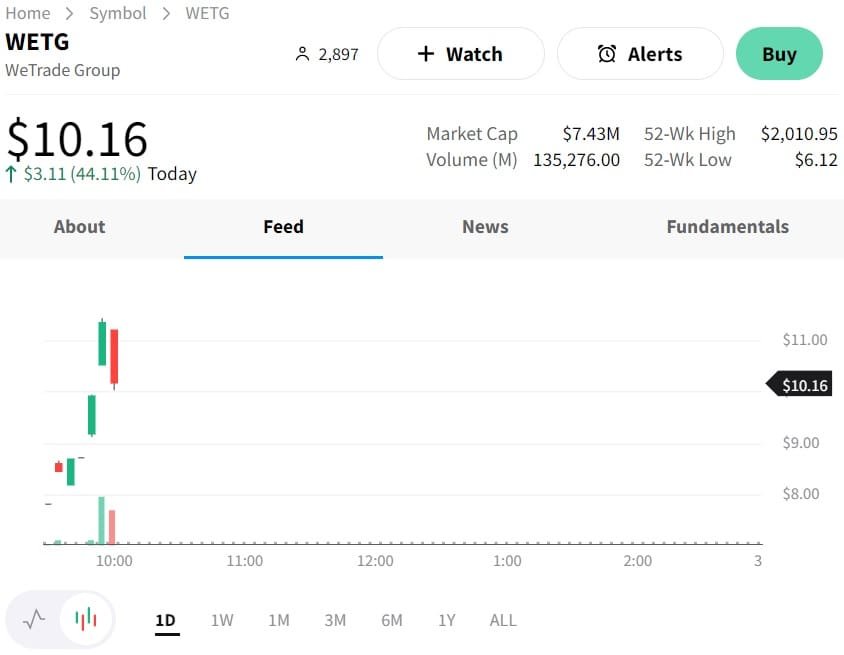
Task: Go to Home breadcrumb link
Action: 28,13
